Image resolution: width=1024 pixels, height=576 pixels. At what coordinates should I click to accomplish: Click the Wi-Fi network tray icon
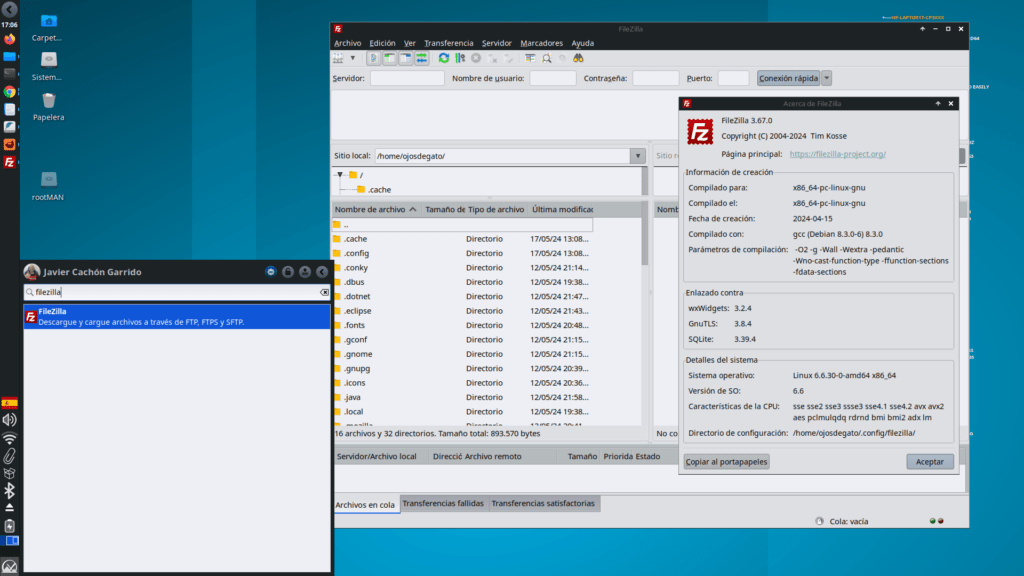(9, 438)
